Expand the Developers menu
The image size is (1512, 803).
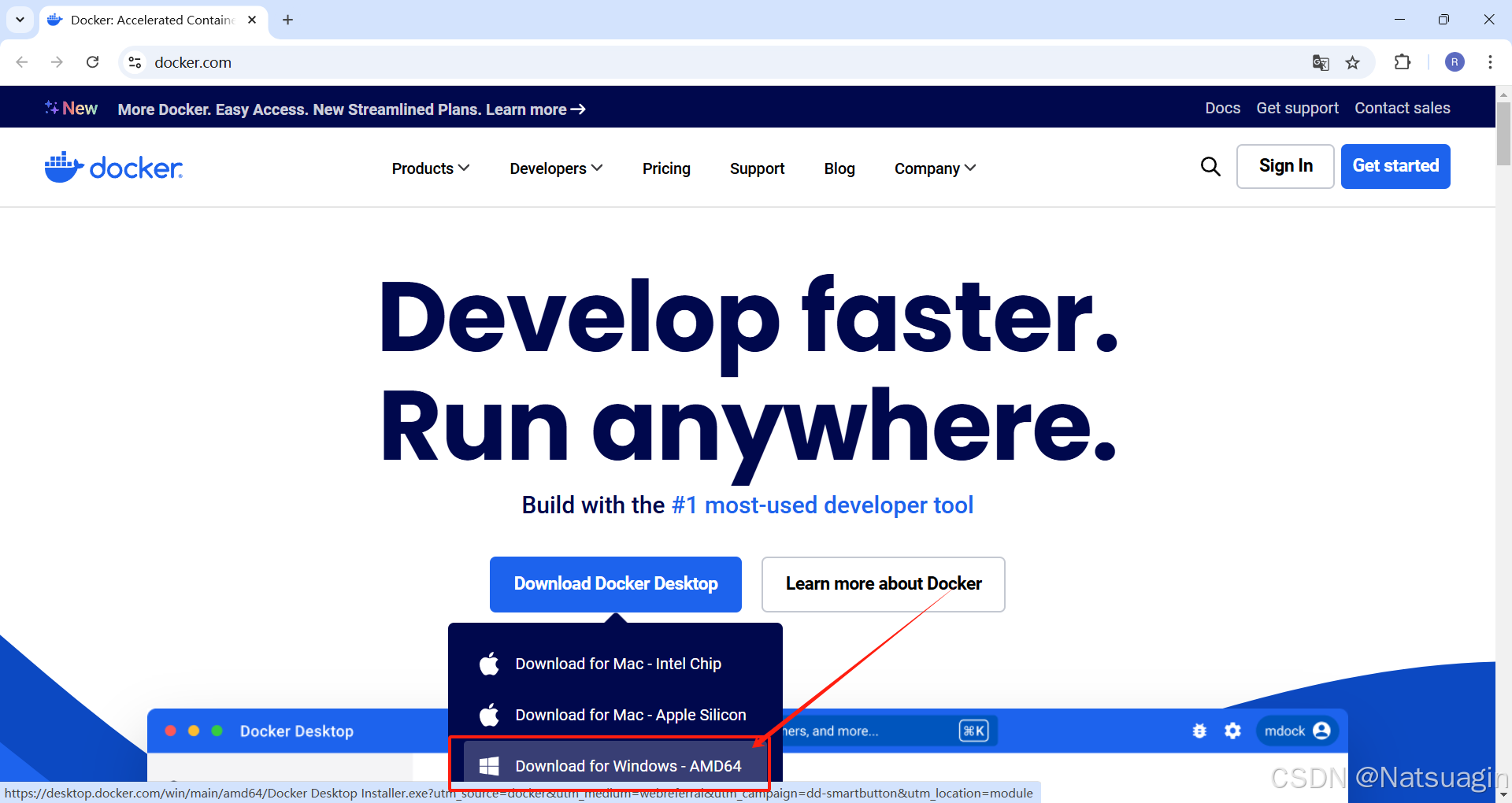point(556,168)
